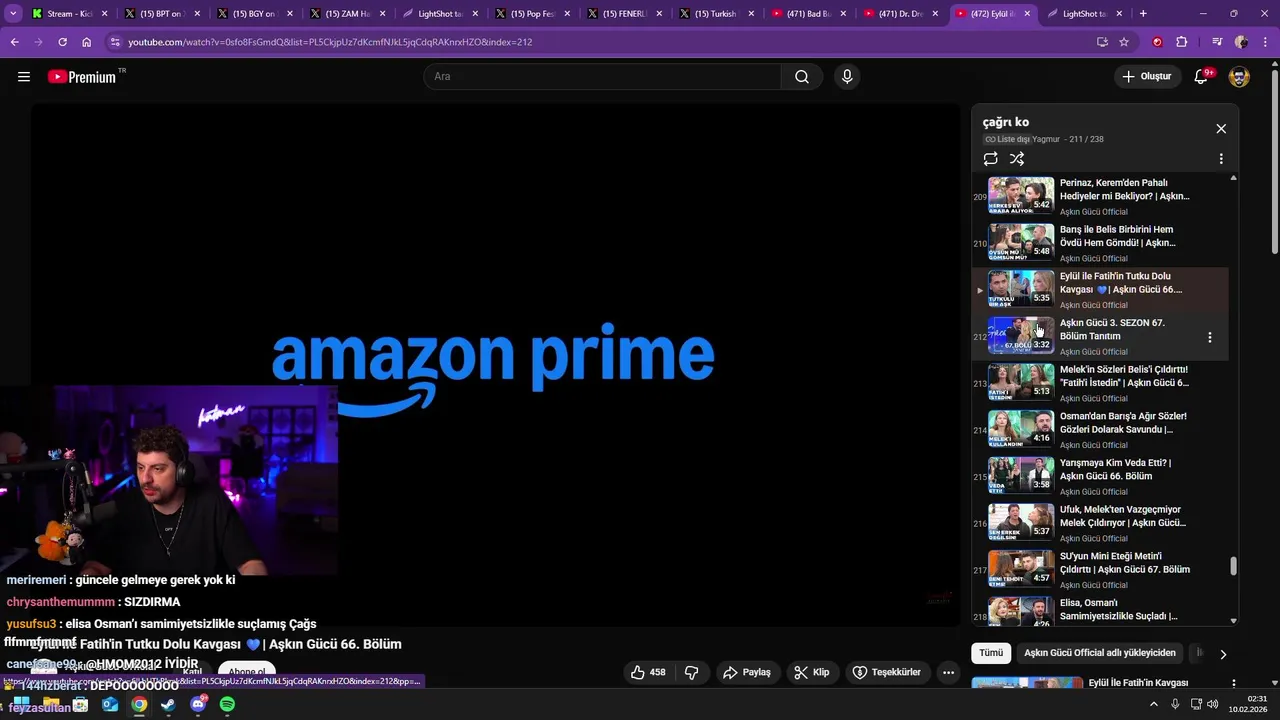Click the Klip scissors button

(x=812, y=673)
